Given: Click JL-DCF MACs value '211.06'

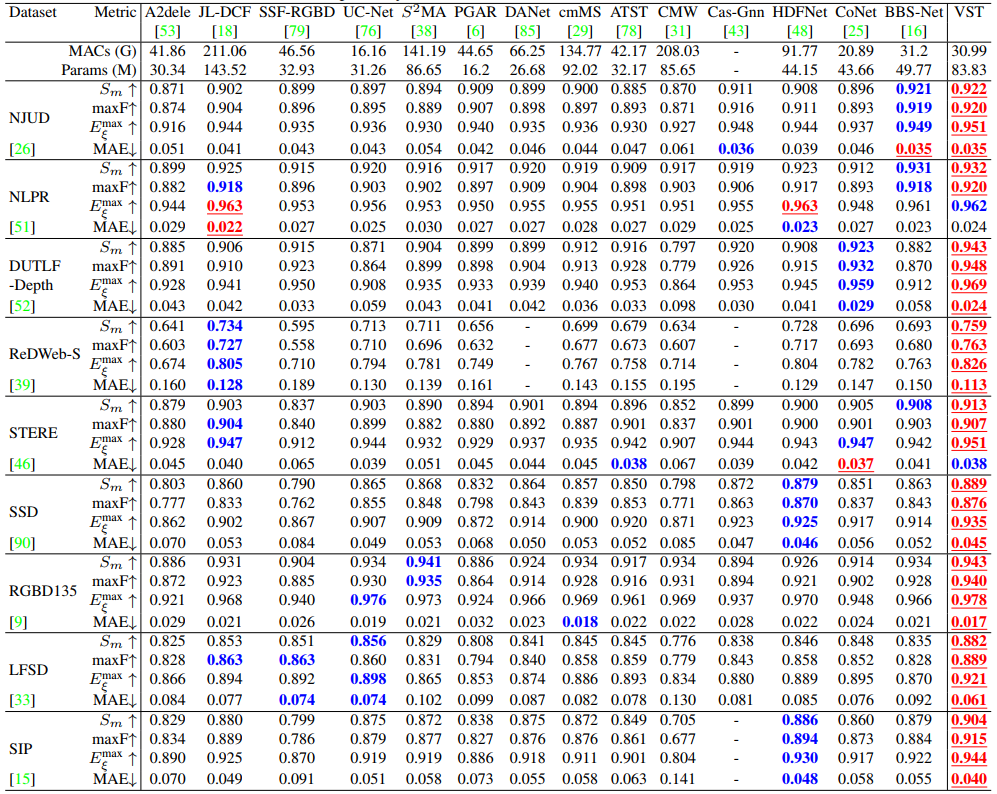Looking at the screenshot, I should click(x=224, y=51).
